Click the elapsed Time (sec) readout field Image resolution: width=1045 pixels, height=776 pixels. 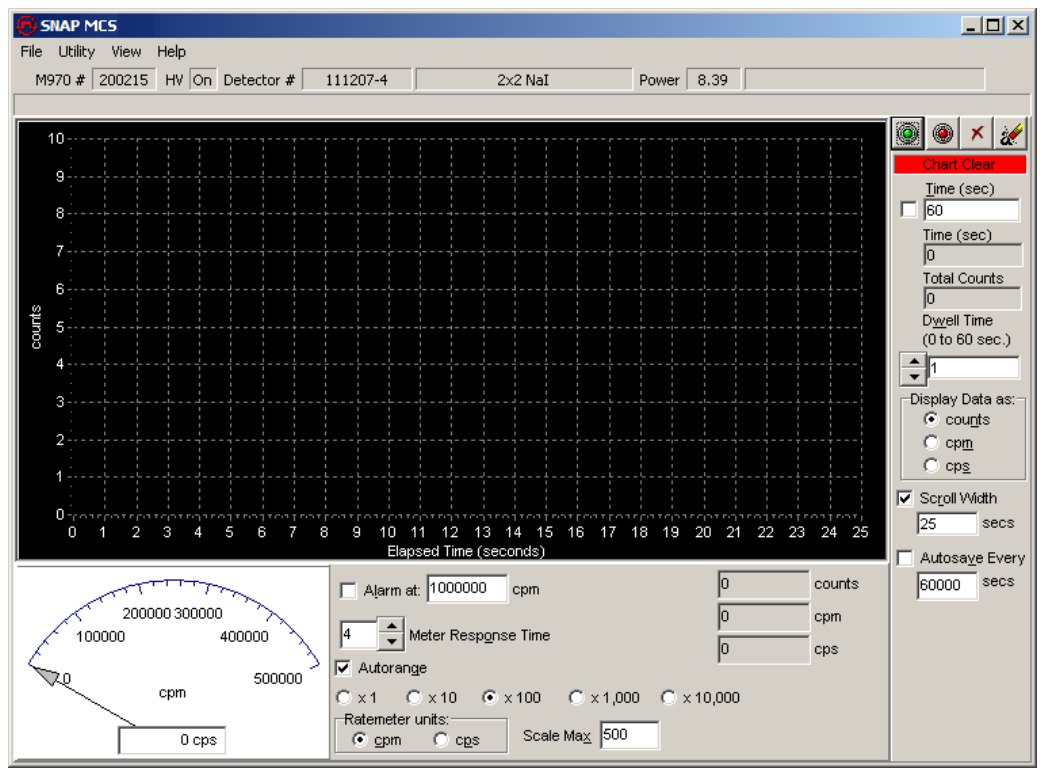point(972,255)
